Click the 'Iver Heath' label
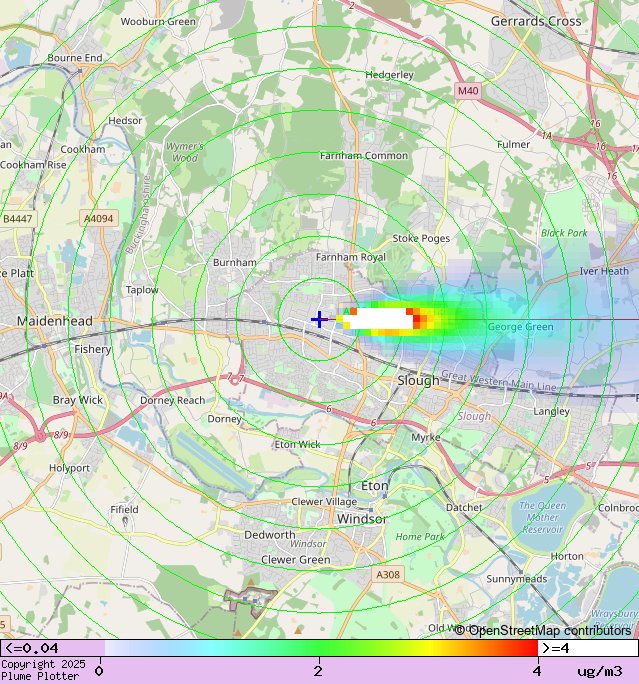The image size is (639, 684). click(x=604, y=271)
